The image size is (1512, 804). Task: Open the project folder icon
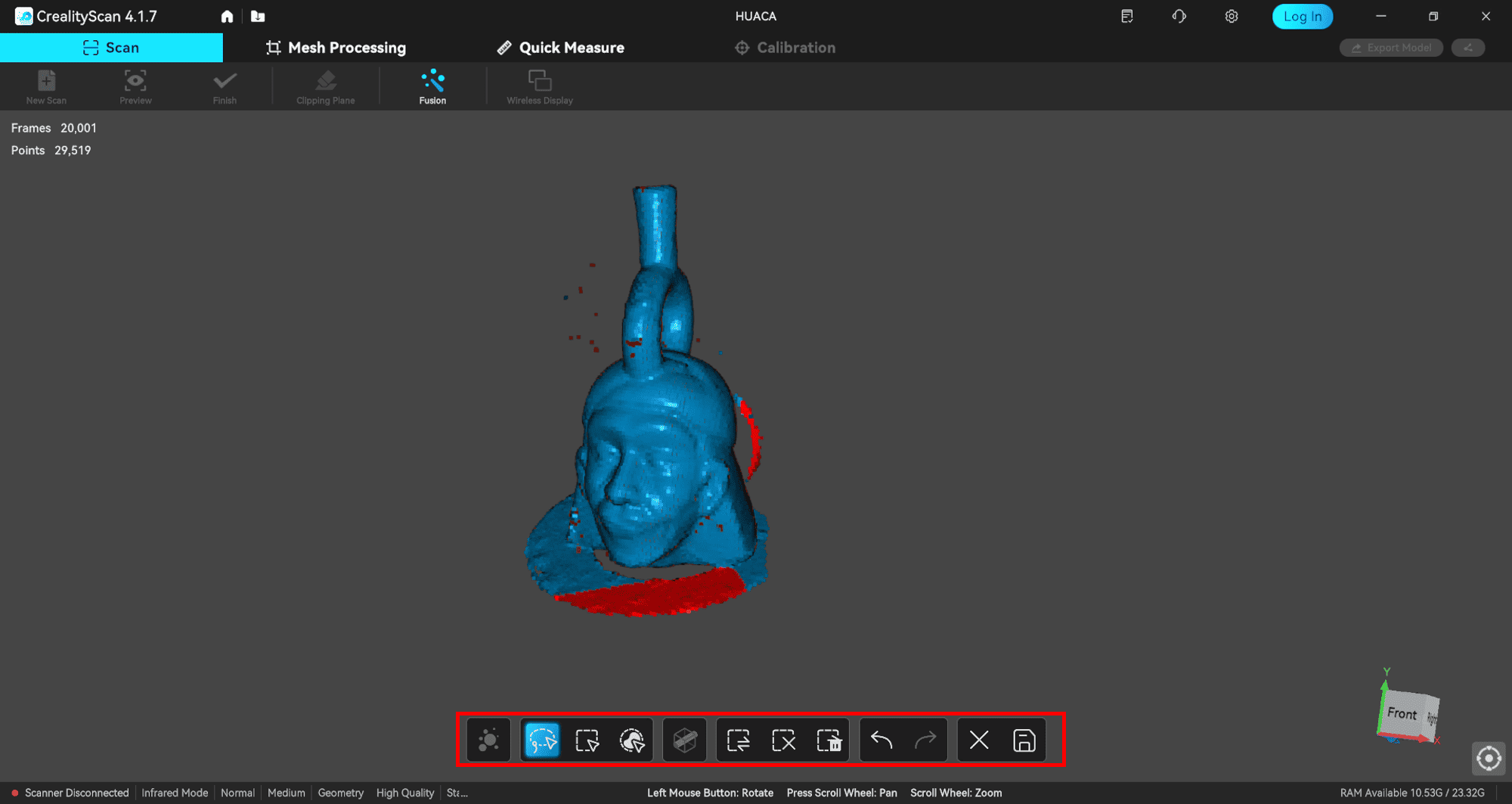(x=258, y=16)
